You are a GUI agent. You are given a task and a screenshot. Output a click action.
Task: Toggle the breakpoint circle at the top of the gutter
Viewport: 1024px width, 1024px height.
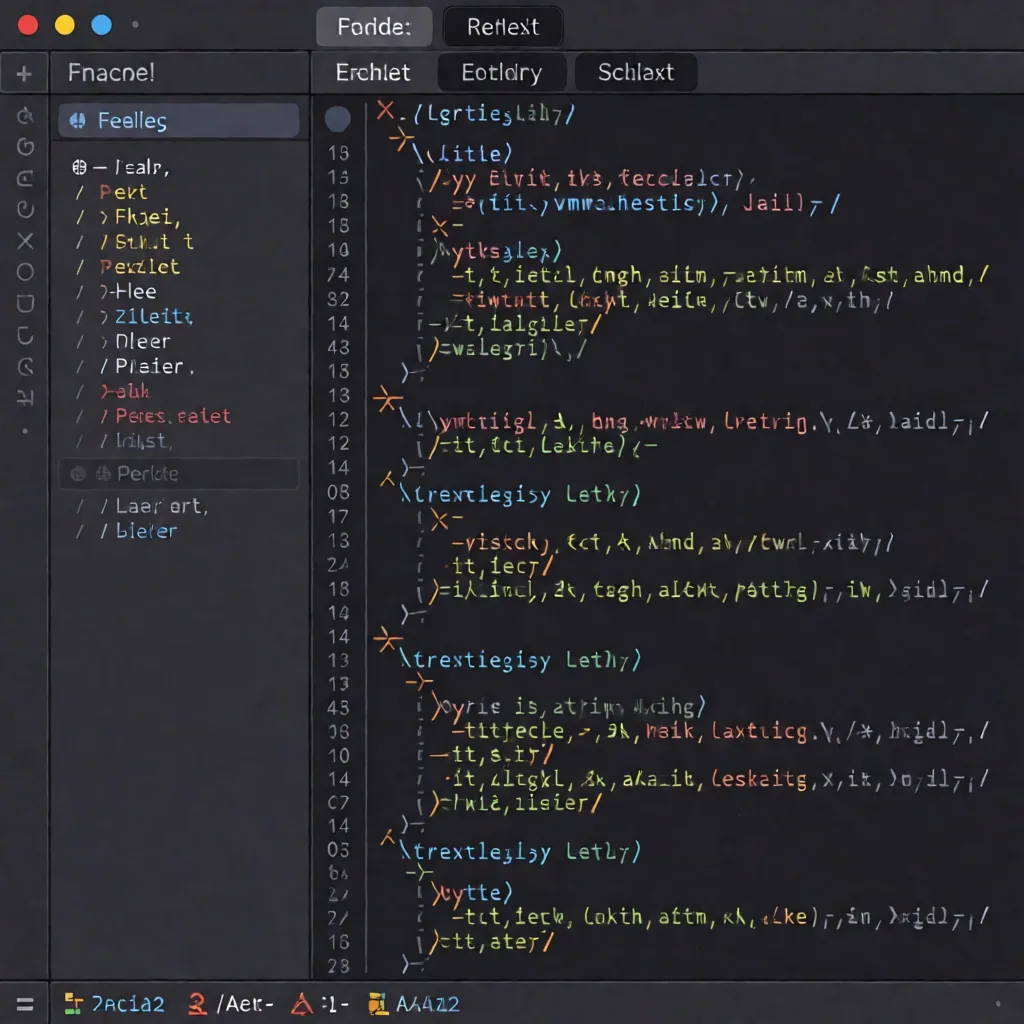338,119
